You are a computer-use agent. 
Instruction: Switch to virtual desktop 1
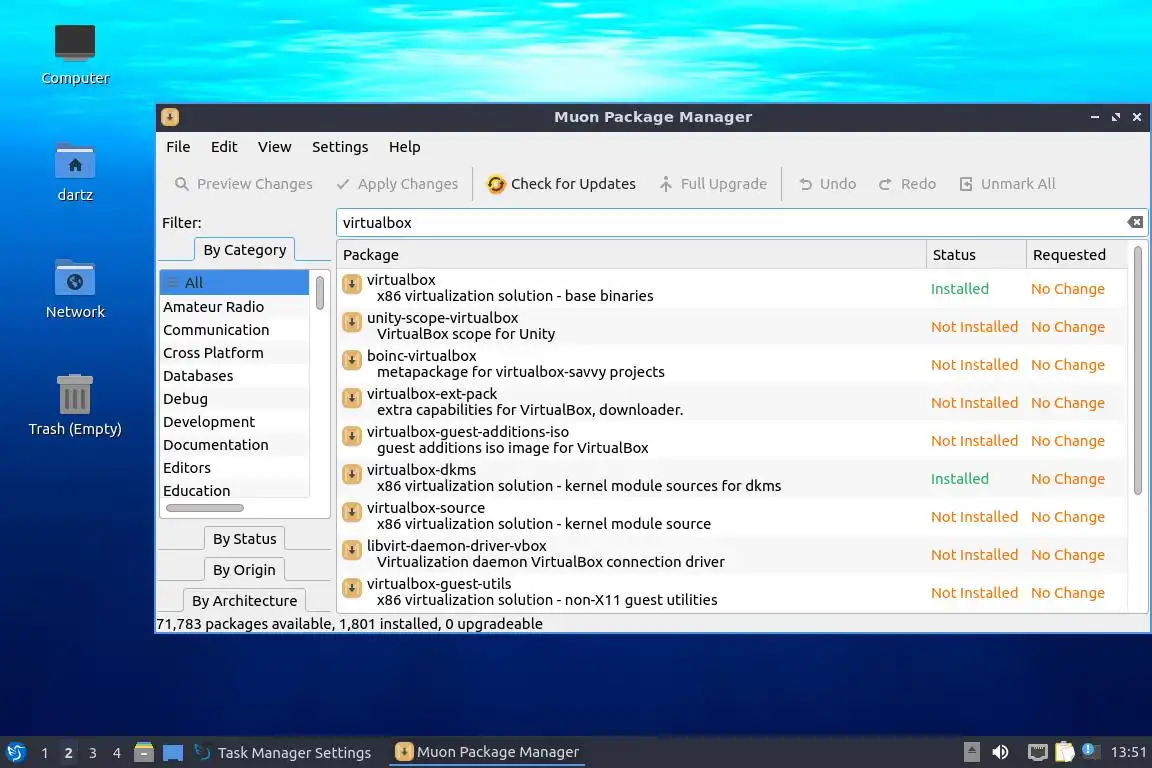(44, 753)
